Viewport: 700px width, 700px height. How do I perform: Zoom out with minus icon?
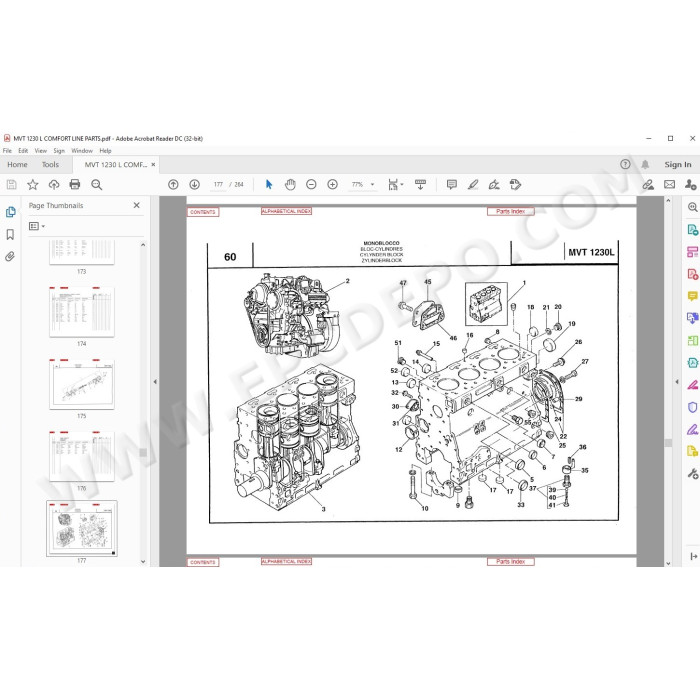tap(311, 184)
